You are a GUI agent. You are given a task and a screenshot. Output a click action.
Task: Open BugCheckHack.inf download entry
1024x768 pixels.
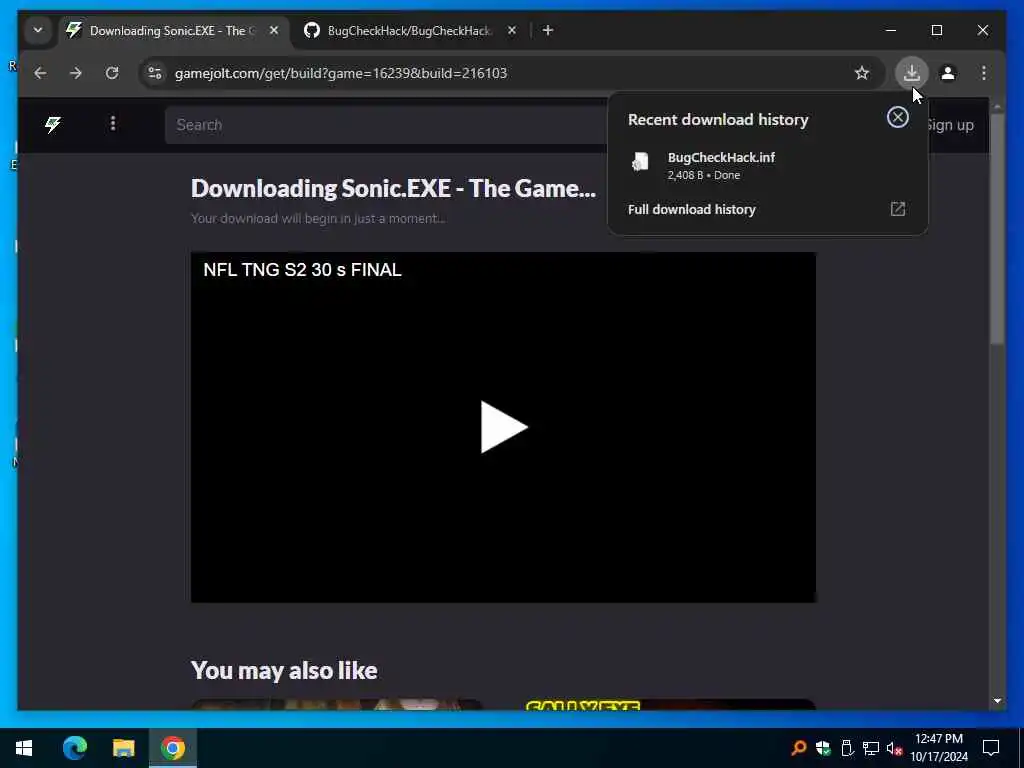pyautogui.click(x=767, y=165)
